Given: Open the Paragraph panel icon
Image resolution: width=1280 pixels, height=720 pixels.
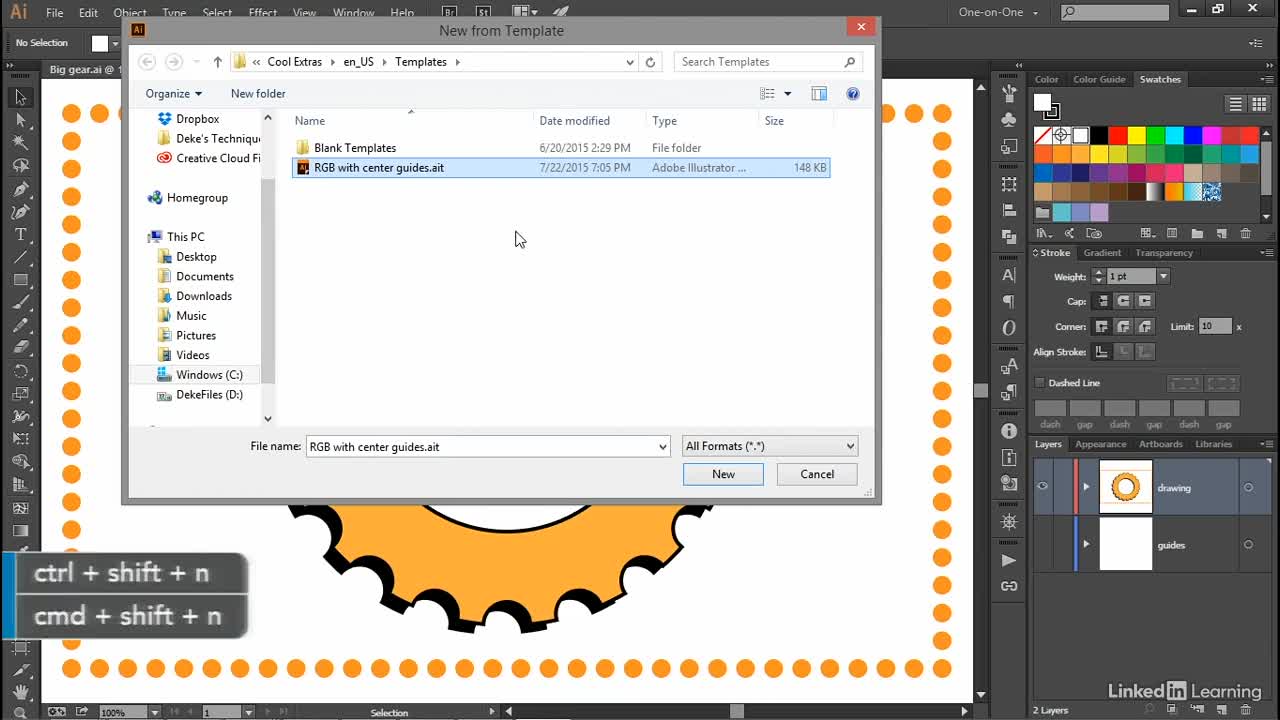Looking at the screenshot, I should pos(1009,301).
